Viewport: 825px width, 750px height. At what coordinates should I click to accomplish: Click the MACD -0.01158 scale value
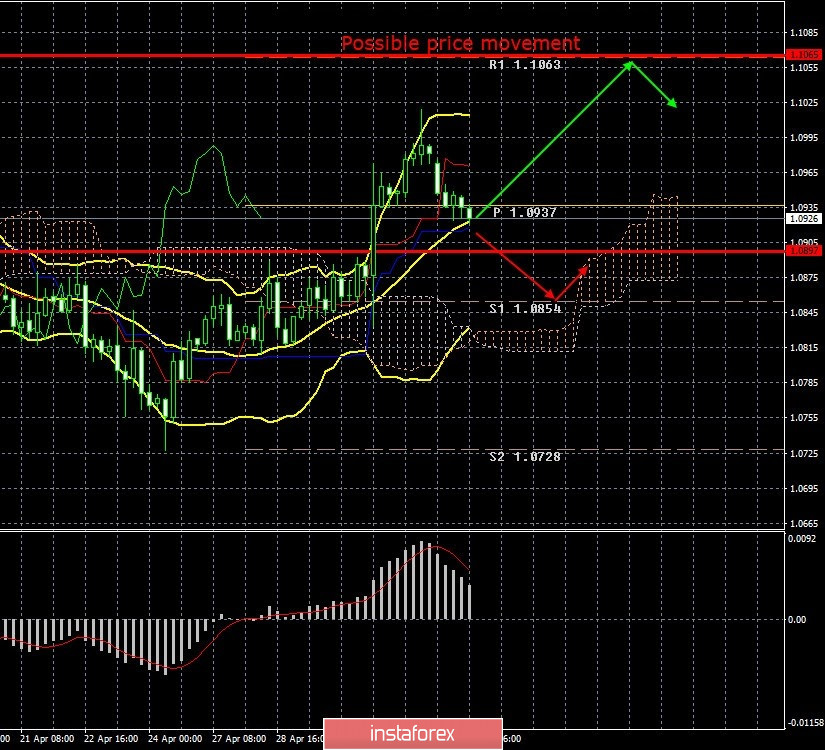804,723
